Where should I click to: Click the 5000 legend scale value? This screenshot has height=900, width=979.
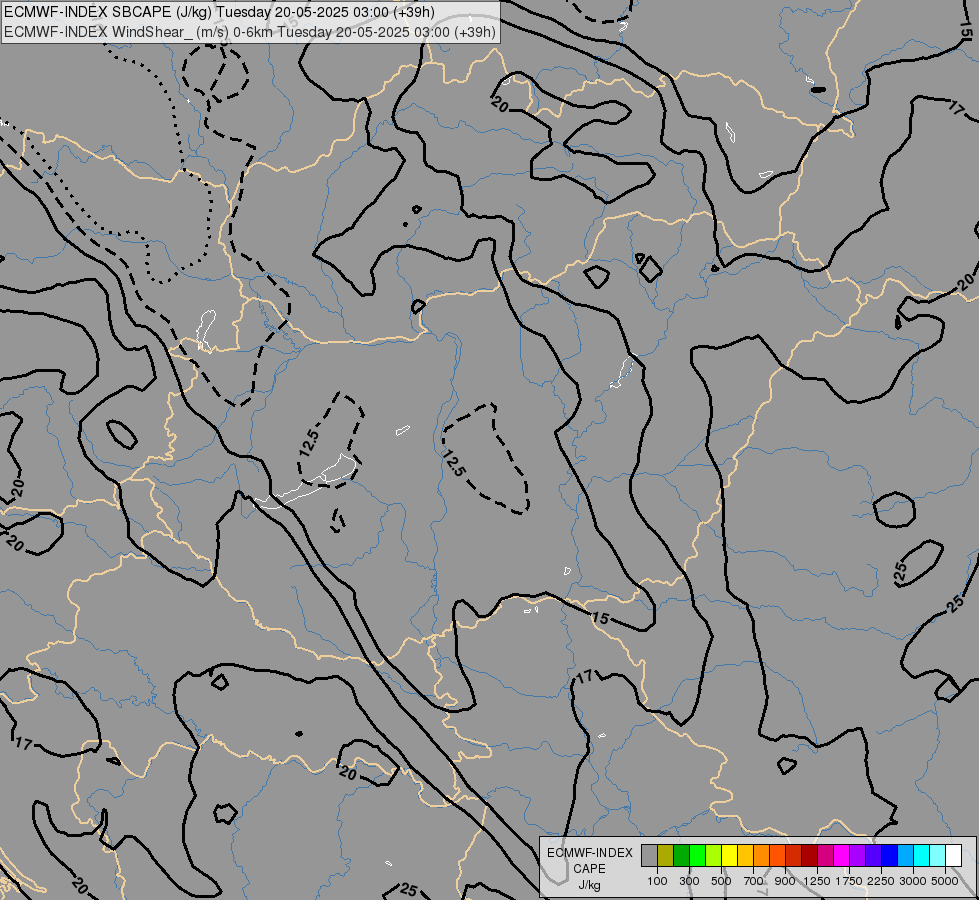pyautogui.click(x=945, y=881)
